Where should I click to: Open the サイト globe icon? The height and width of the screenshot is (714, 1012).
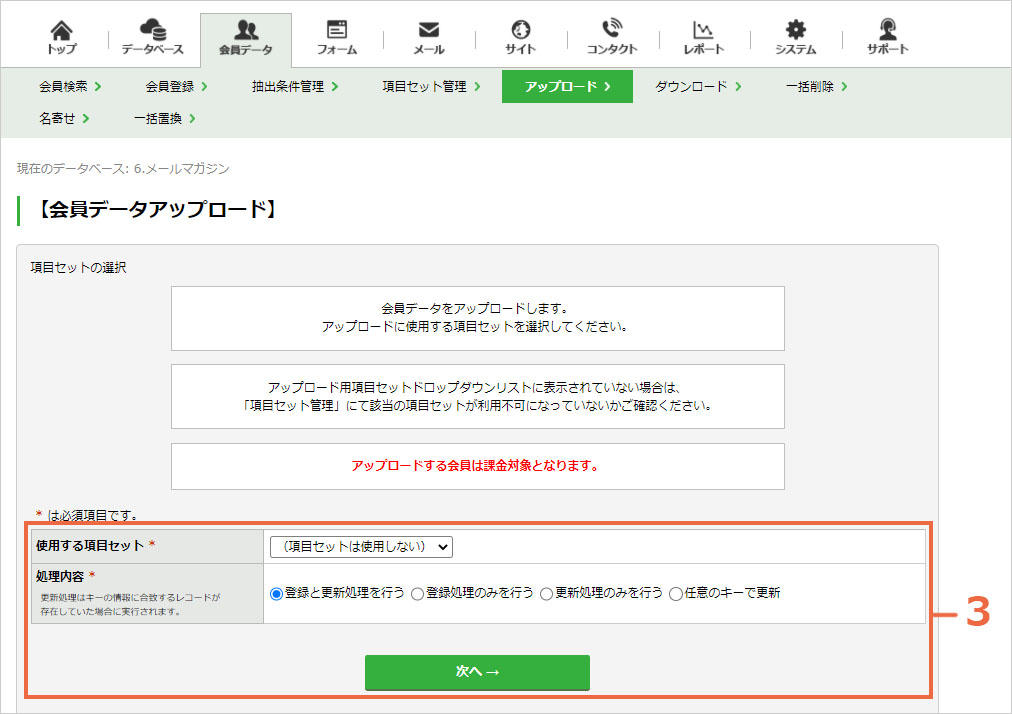[x=521, y=29]
